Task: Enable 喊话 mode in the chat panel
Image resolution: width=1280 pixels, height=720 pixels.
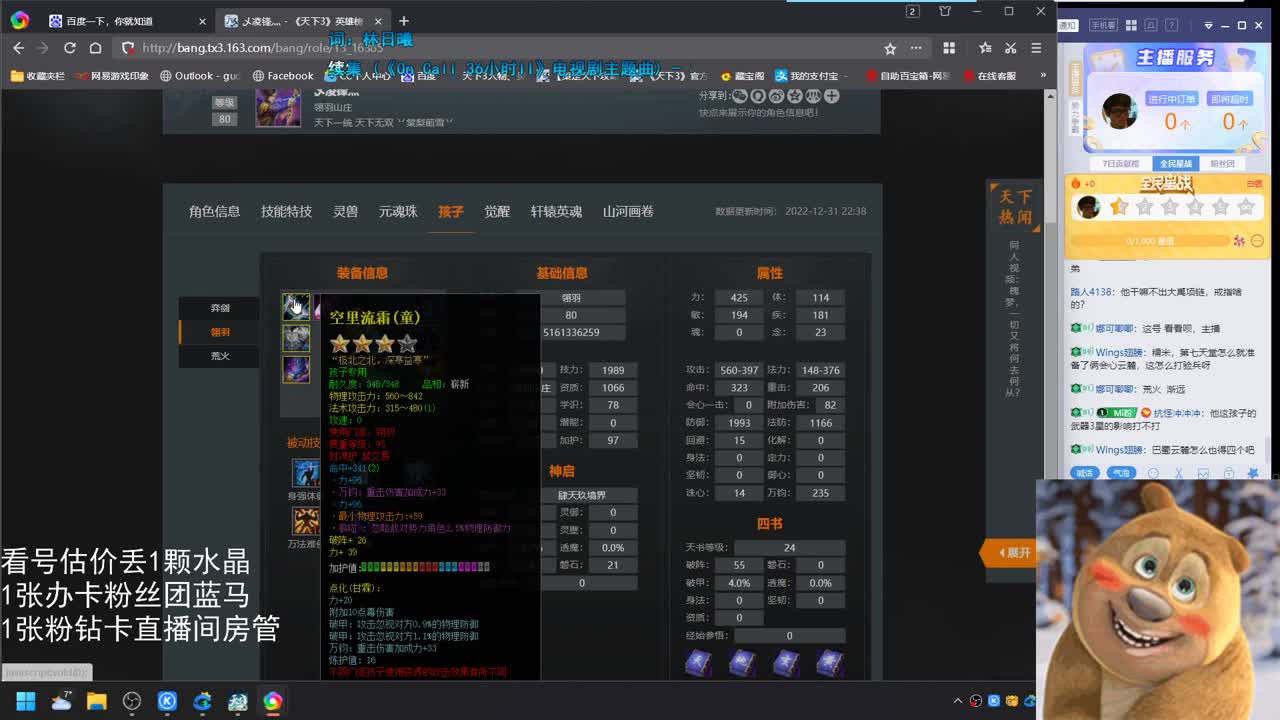Action: click(1085, 473)
